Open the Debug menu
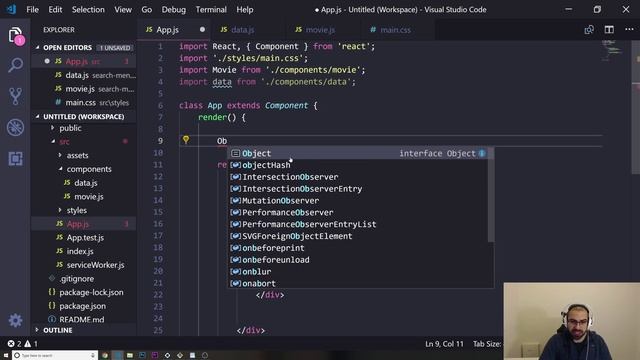Image resolution: width=640 pixels, height=360 pixels. 173,9
